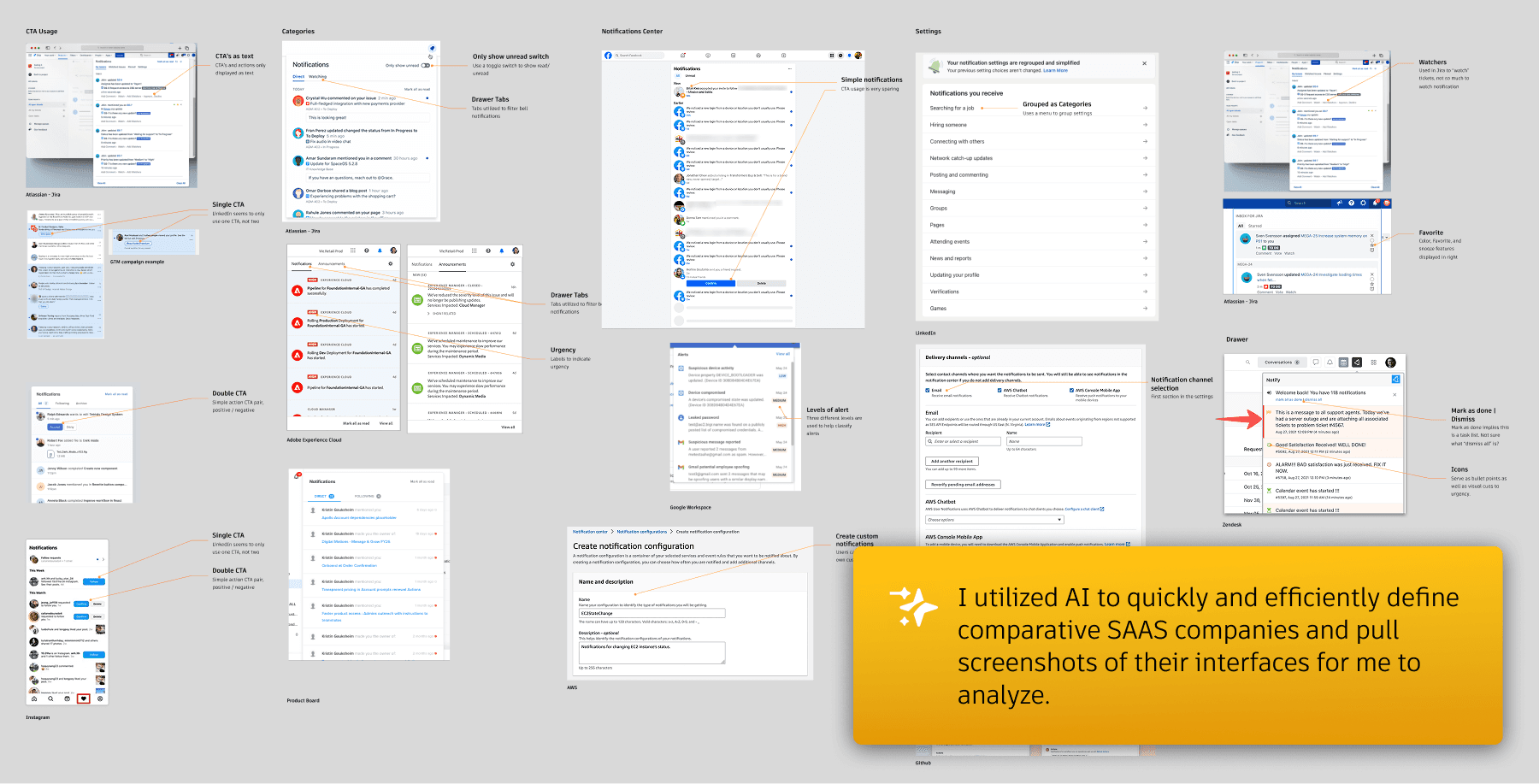Click 'Add another recipient' button
The image size is (1539, 784).
tap(952, 462)
